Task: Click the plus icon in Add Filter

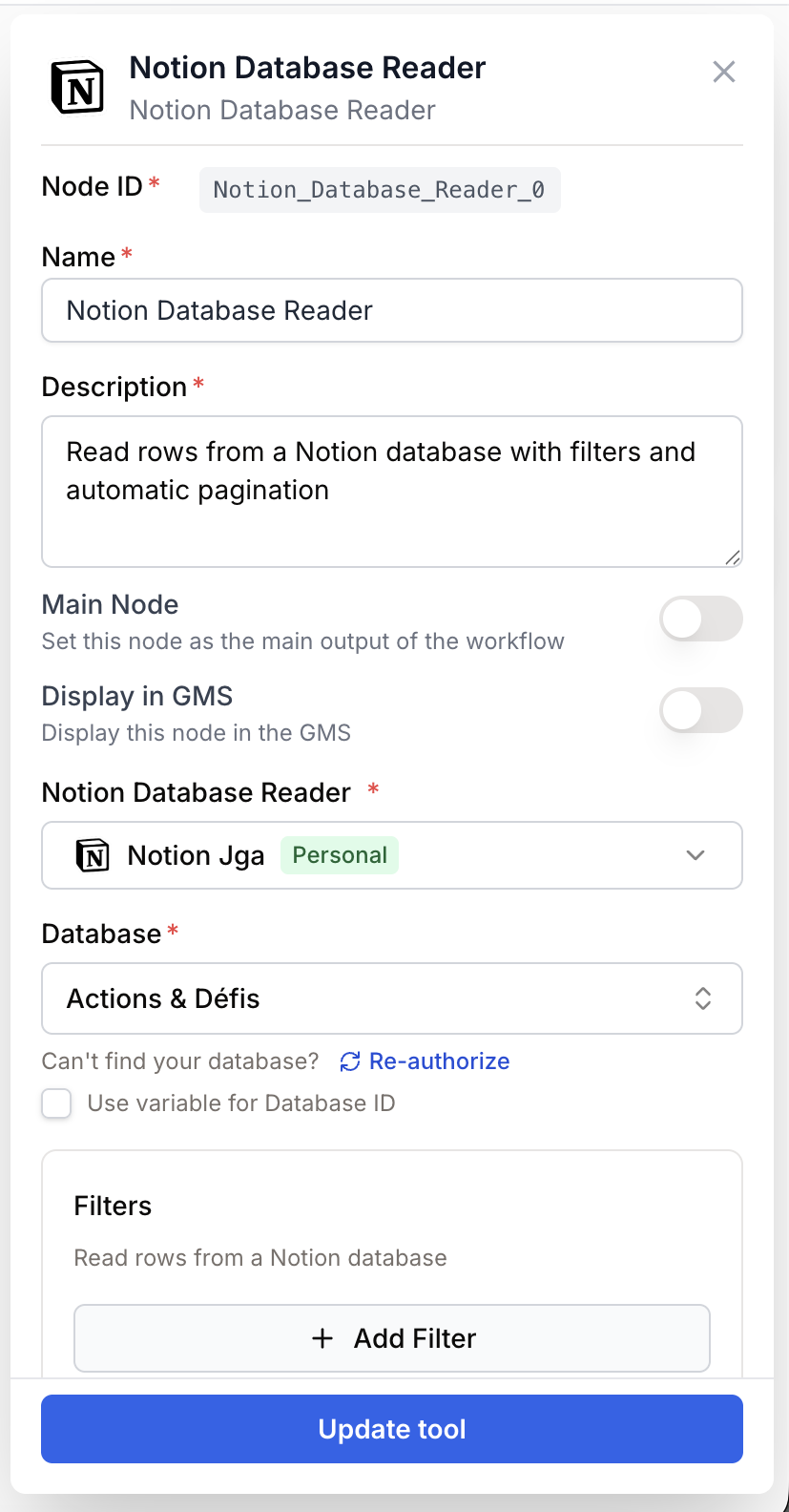Action: click(322, 1338)
